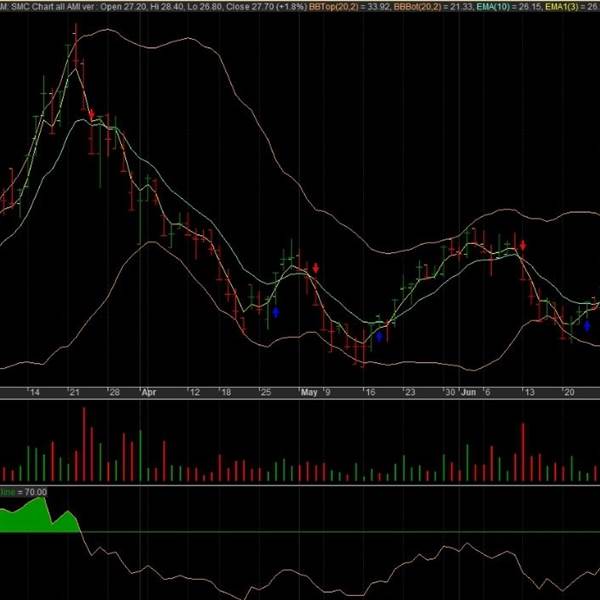Image resolution: width=600 pixels, height=600 pixels.
Task: Click the '23 date axis label
Action: [409, 392]
